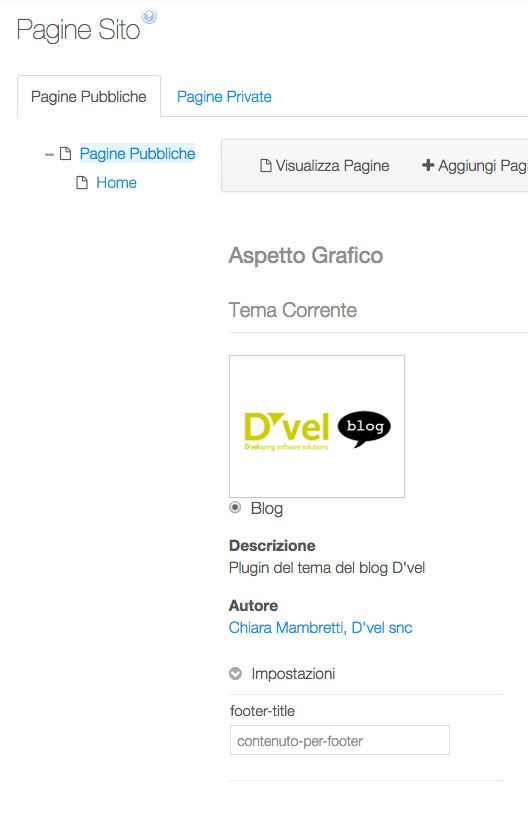528x819 pixels.
Task: Click the black blog speech bubble
Action: click(x=364, y=429)
